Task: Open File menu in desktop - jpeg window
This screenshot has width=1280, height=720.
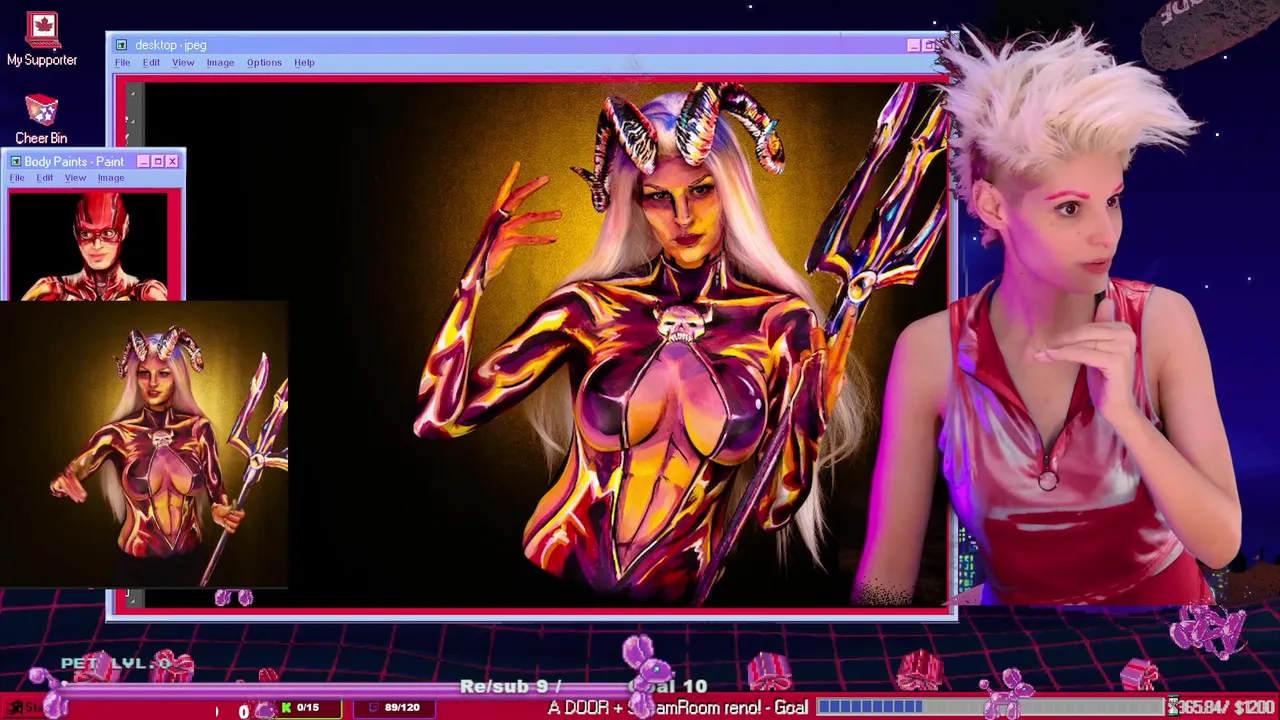Action: click(122, 62)
